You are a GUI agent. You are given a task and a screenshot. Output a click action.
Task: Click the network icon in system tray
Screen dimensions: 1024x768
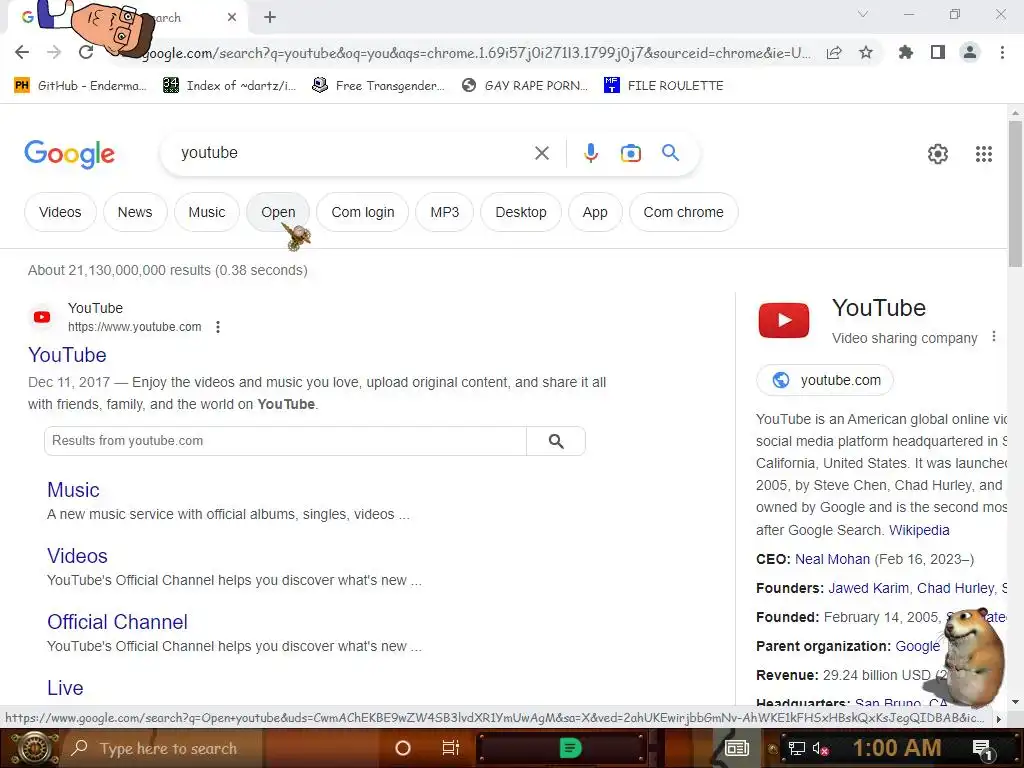pyautogui.click(x=797, y=749)
